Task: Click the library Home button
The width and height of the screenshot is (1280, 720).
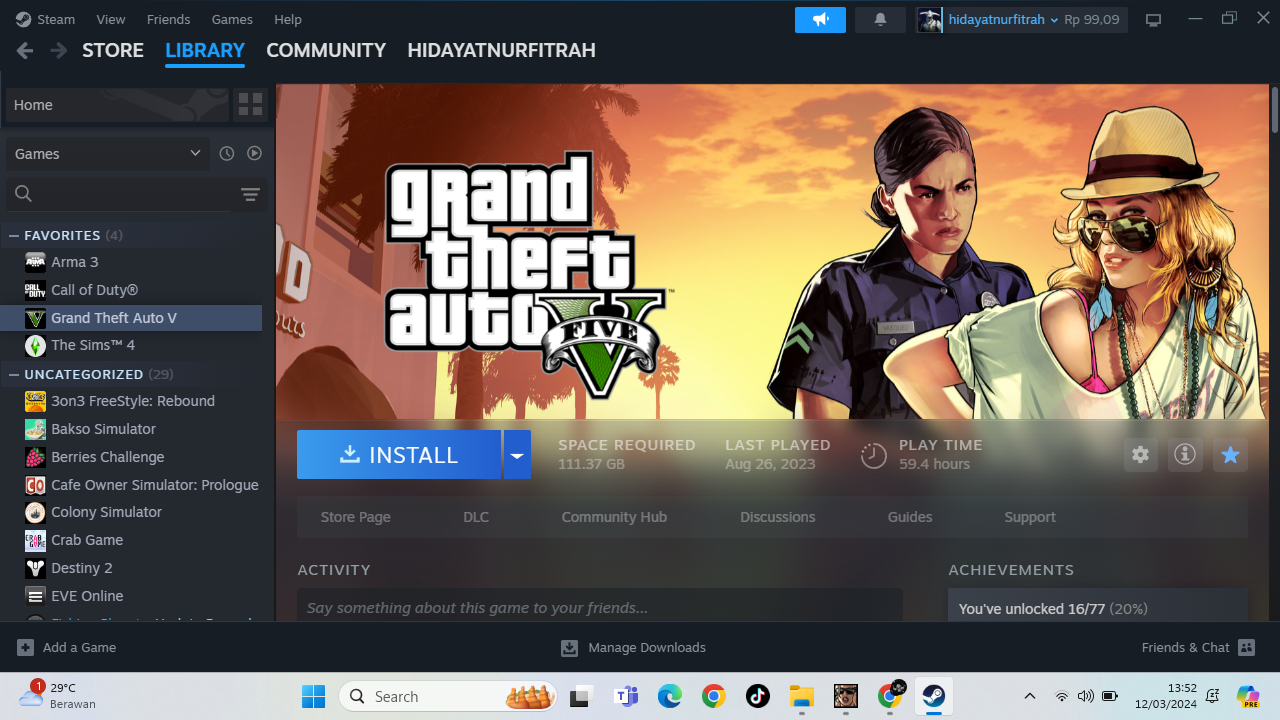Action: 117,105
